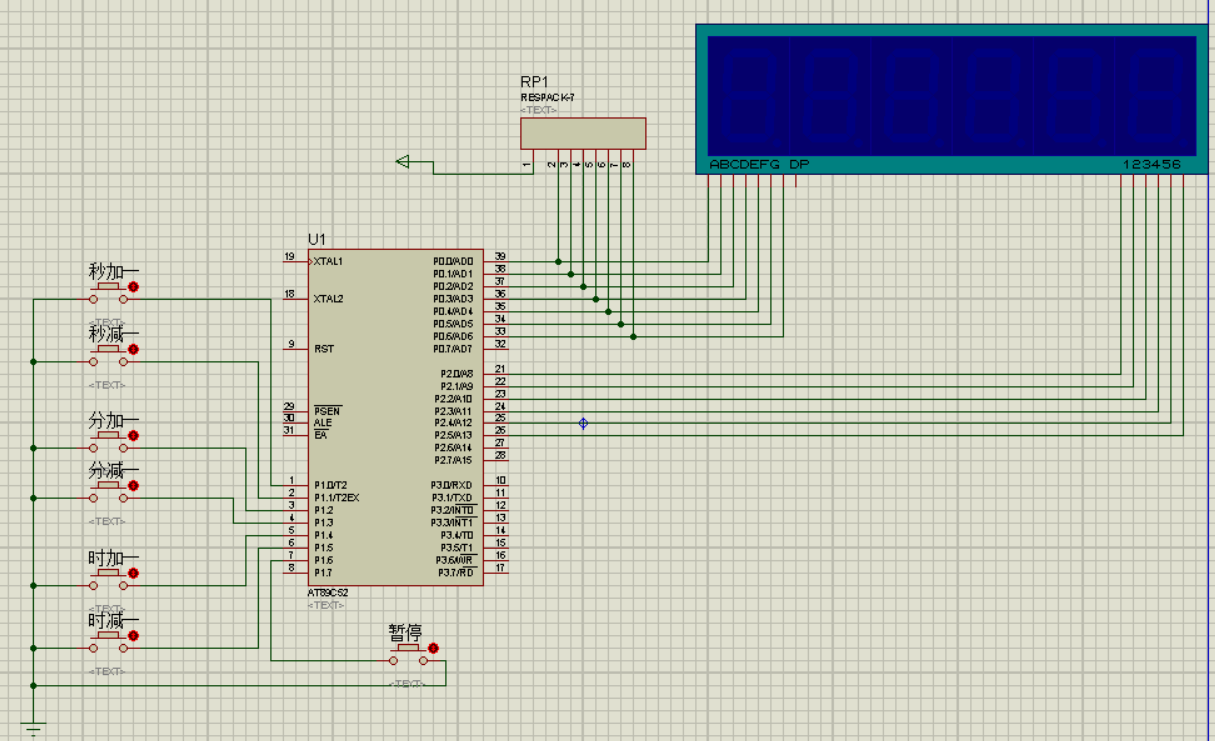
Task: Toggle the red latch dot on 分减一
Action: [x=133, y=486]
